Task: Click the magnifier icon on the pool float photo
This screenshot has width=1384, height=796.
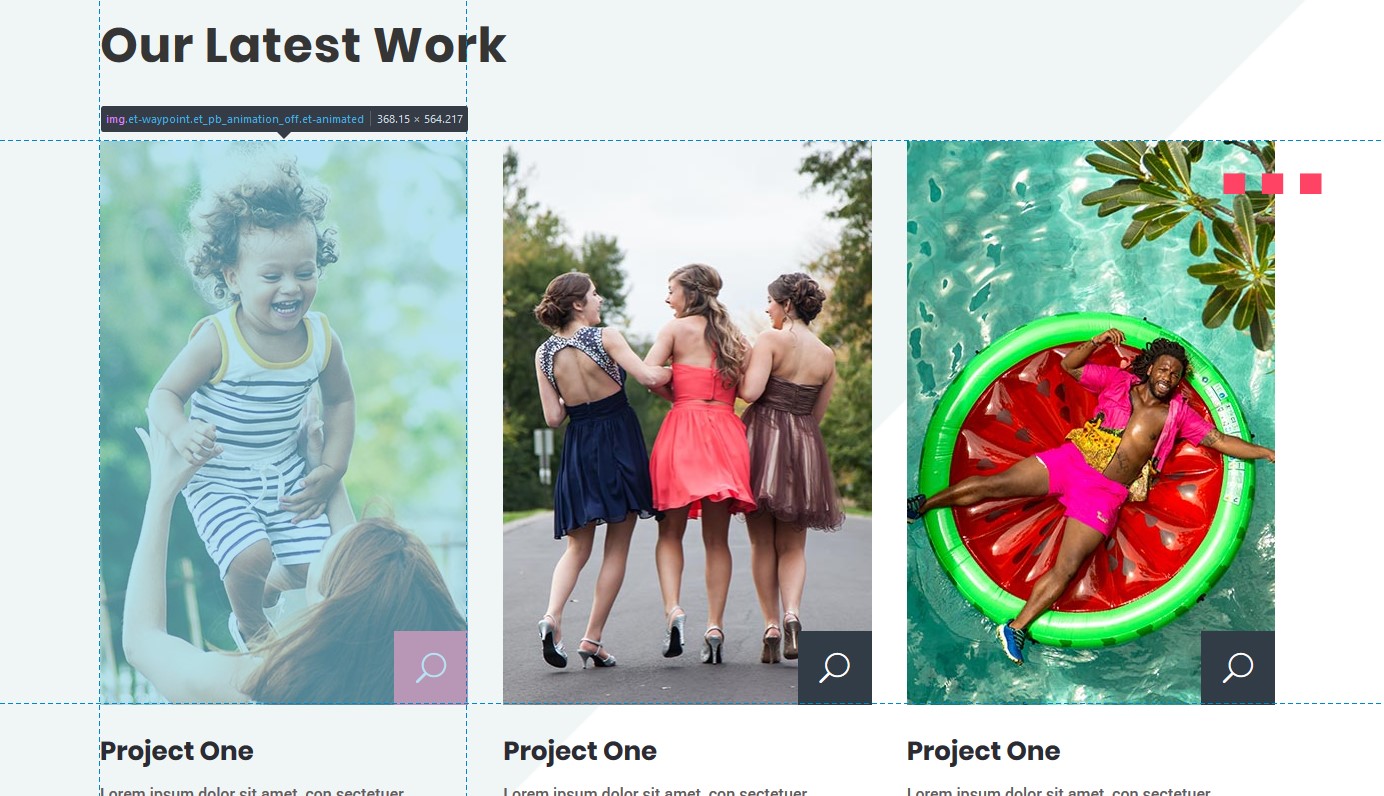Action: click(1238, 667)
